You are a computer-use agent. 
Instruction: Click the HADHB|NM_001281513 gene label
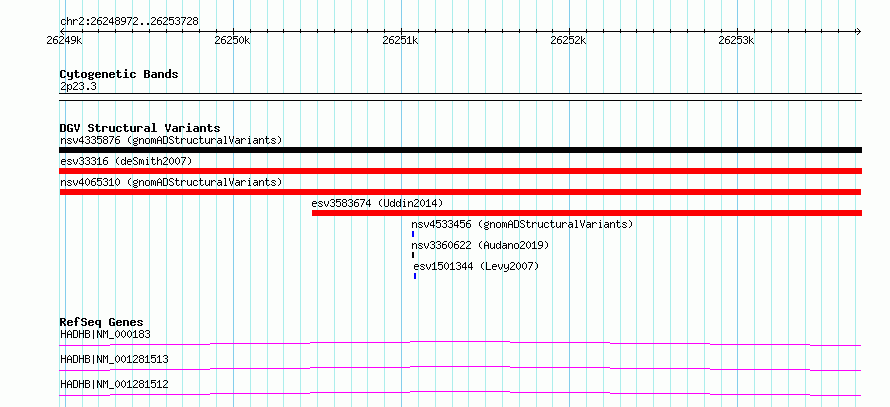[114, 359]
